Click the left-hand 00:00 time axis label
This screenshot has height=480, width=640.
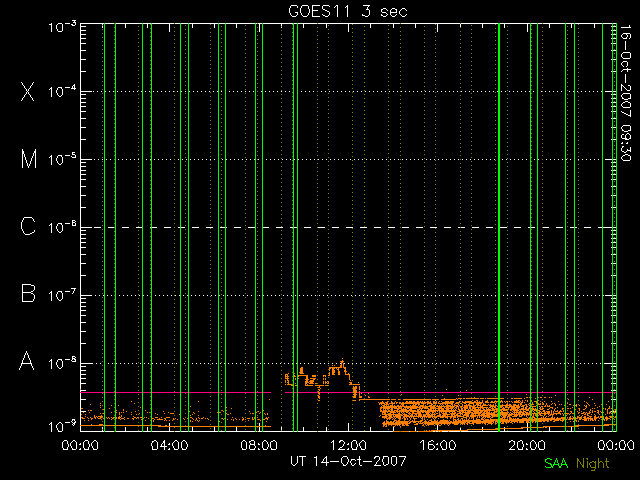point(80,444)
